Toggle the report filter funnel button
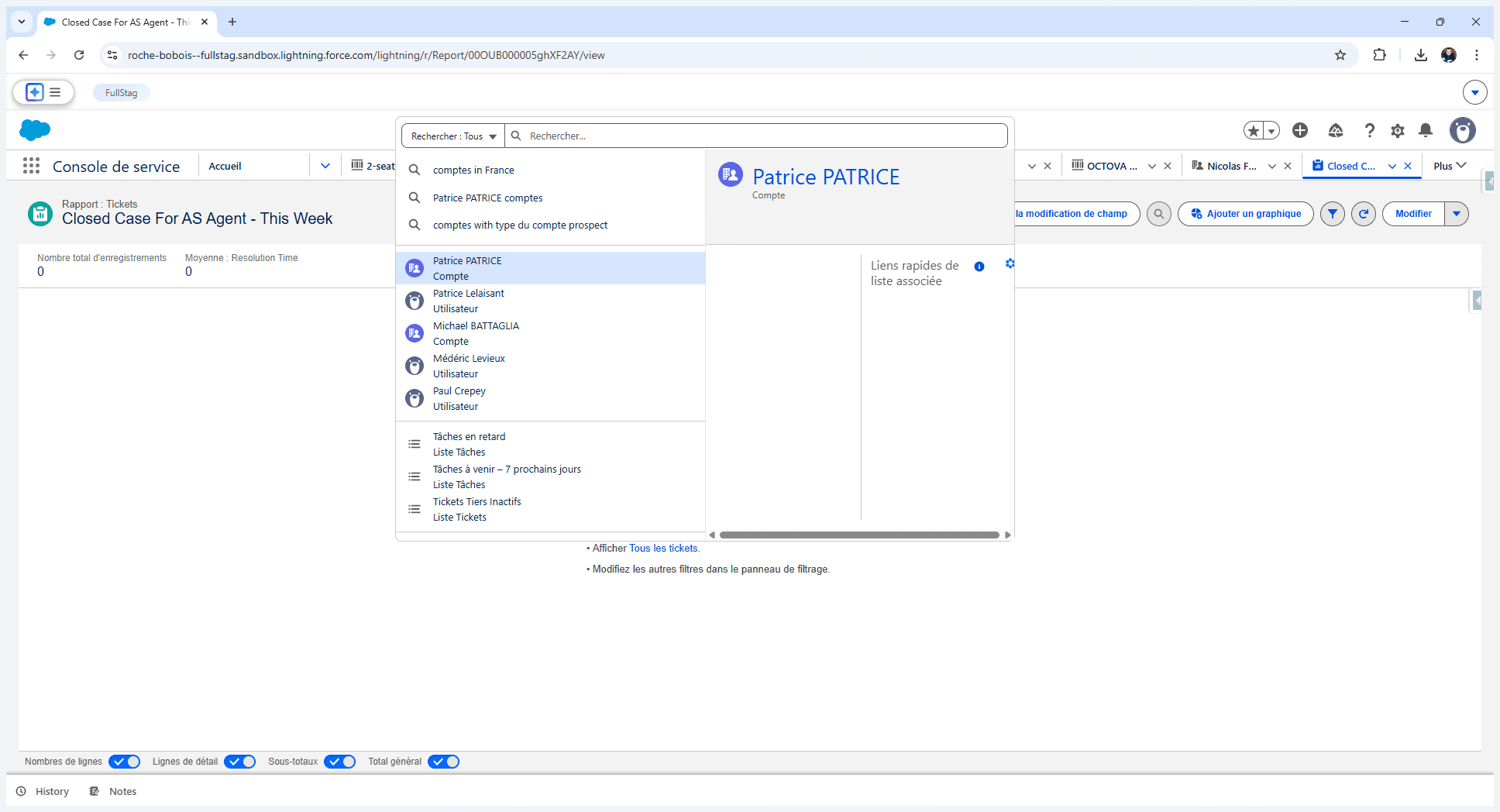1500x812 pixels. pos(1333,214)
